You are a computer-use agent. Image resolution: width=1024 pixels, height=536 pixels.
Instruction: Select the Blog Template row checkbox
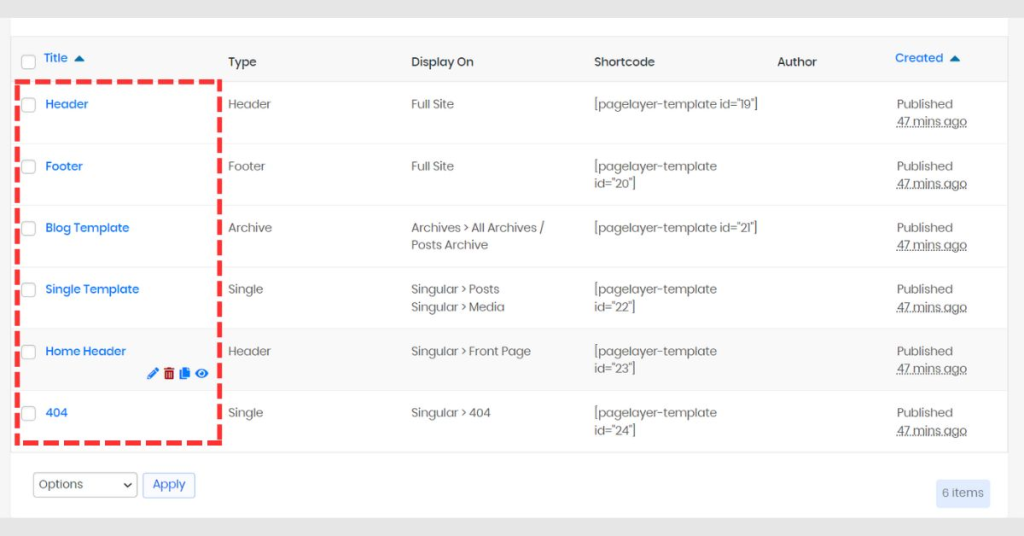click(x=28, y=229)
